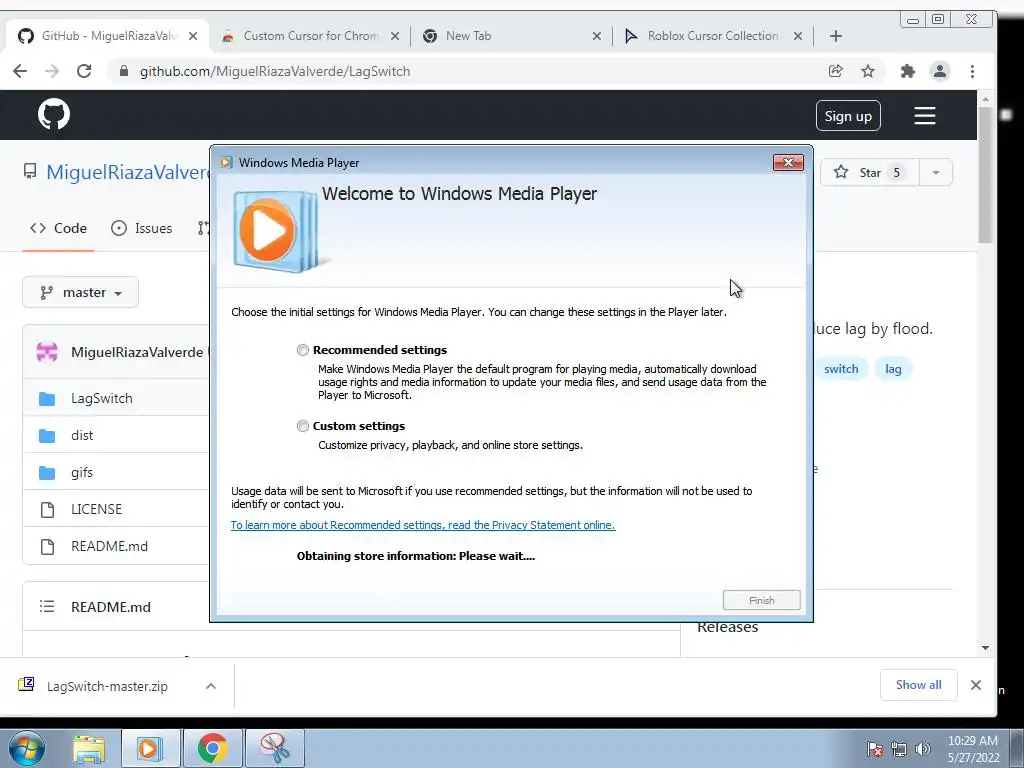This screenshot has height=768, width=1024.
Task: Reload the current page
Action: pyautogui.click(x=84, y=71)
